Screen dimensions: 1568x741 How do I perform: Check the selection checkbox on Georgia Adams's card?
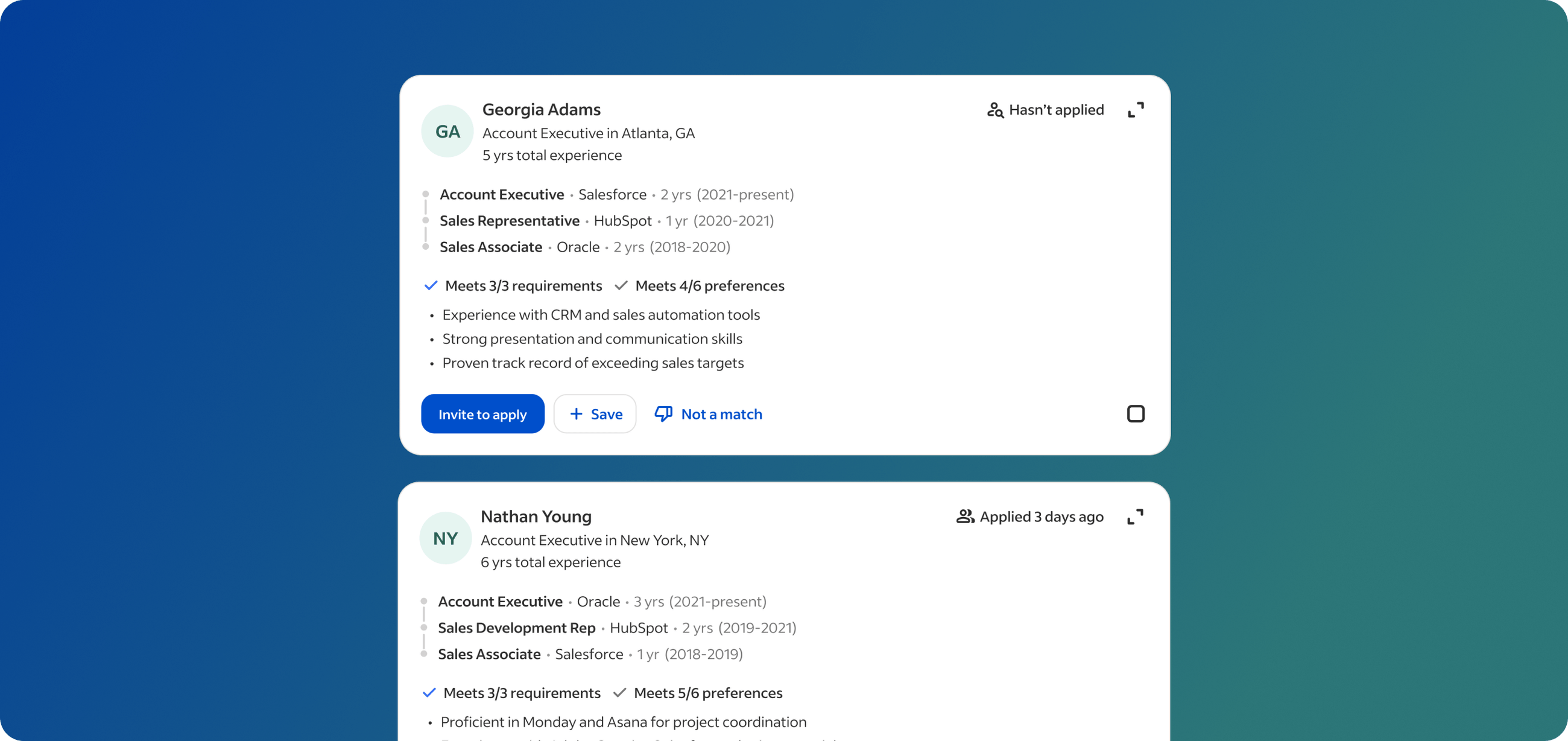(1135, 413)
